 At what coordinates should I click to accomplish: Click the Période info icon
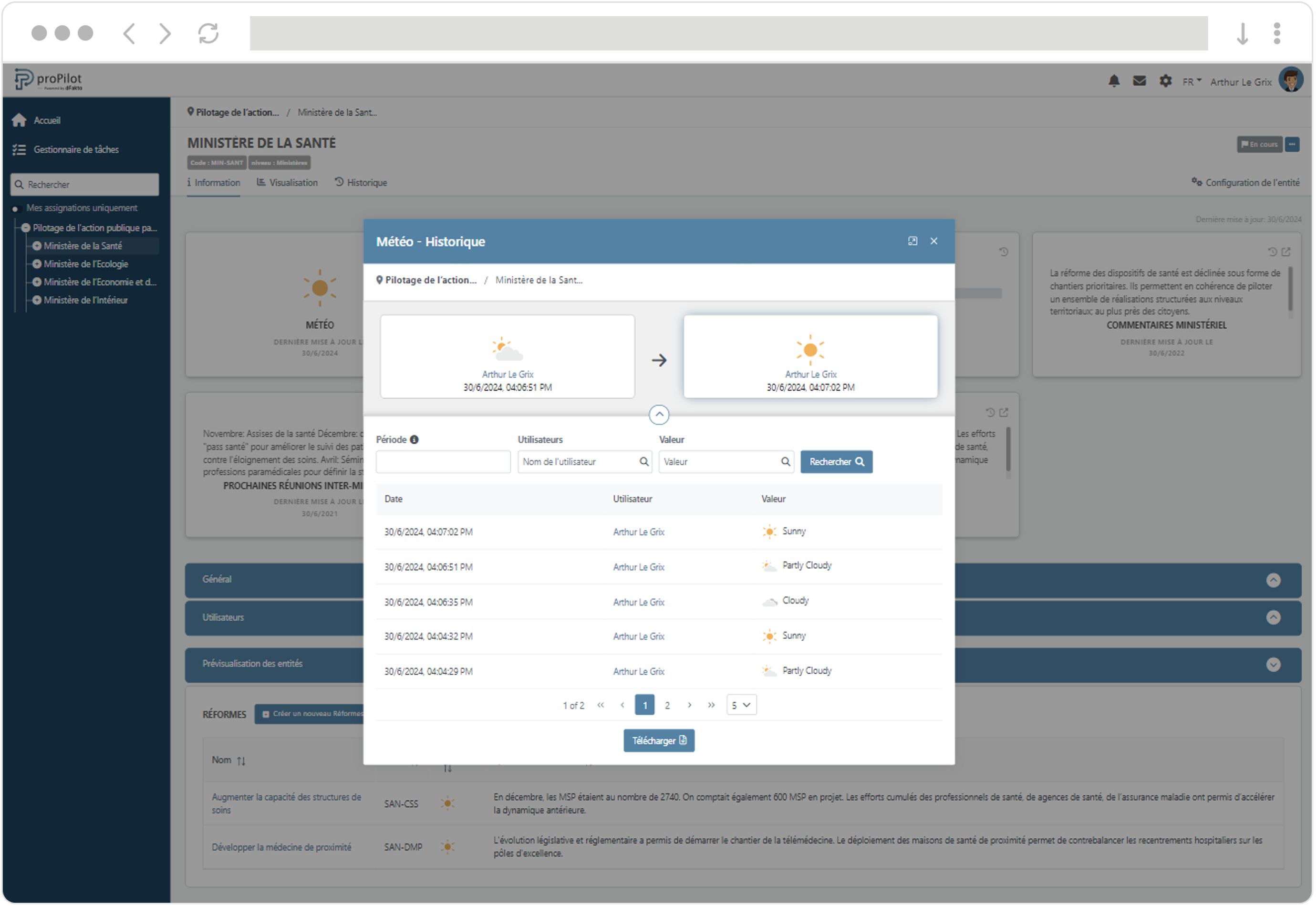point(414,440)
